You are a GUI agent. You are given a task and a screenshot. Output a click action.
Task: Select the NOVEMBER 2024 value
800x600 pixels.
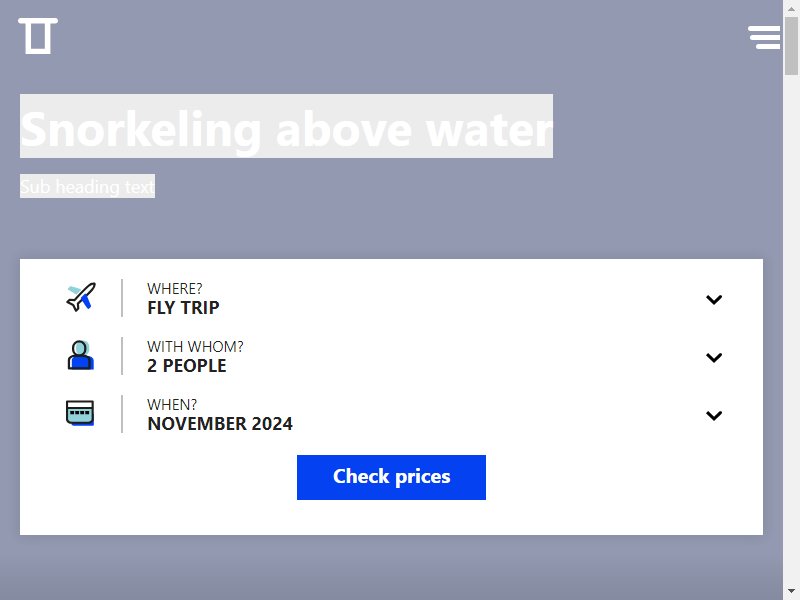coord(220,423)
